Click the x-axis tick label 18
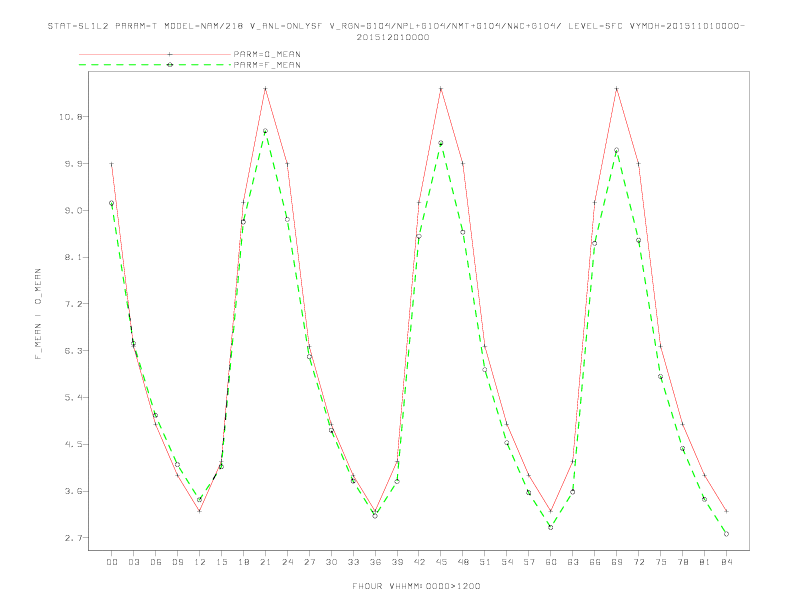 point(243,562)
